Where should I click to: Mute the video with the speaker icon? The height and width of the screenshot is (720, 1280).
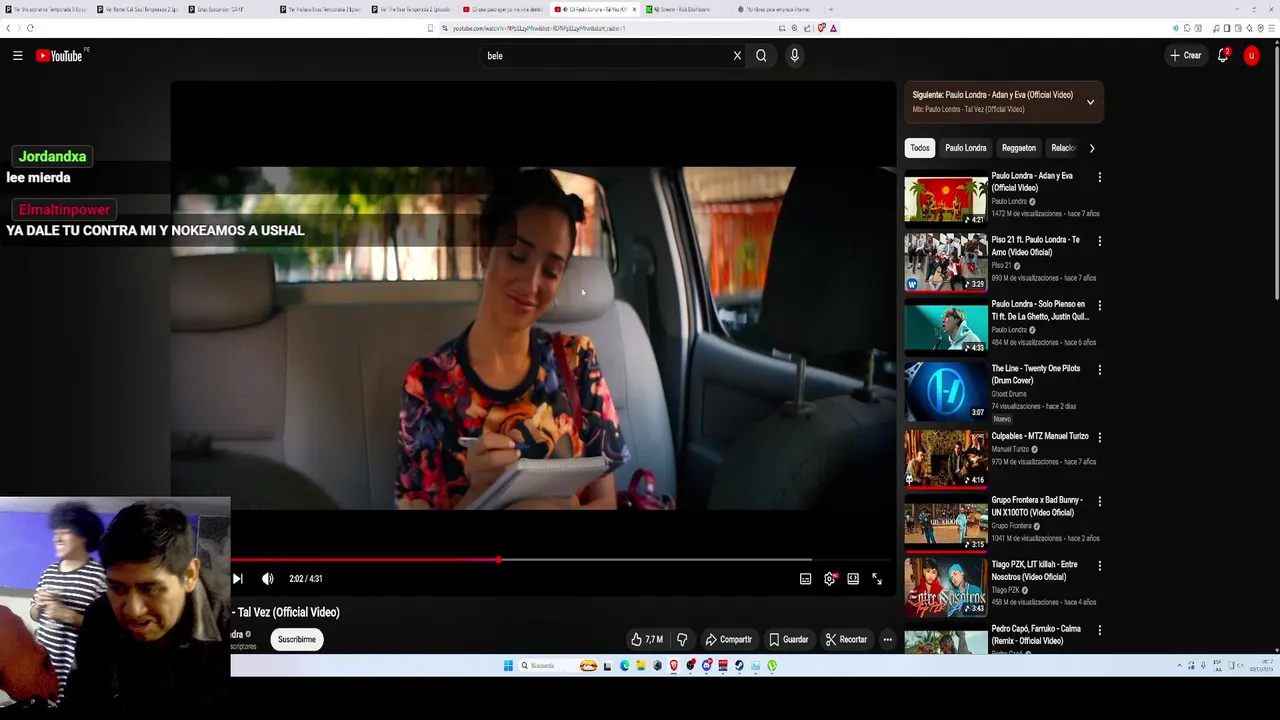(x=267, y=579)
